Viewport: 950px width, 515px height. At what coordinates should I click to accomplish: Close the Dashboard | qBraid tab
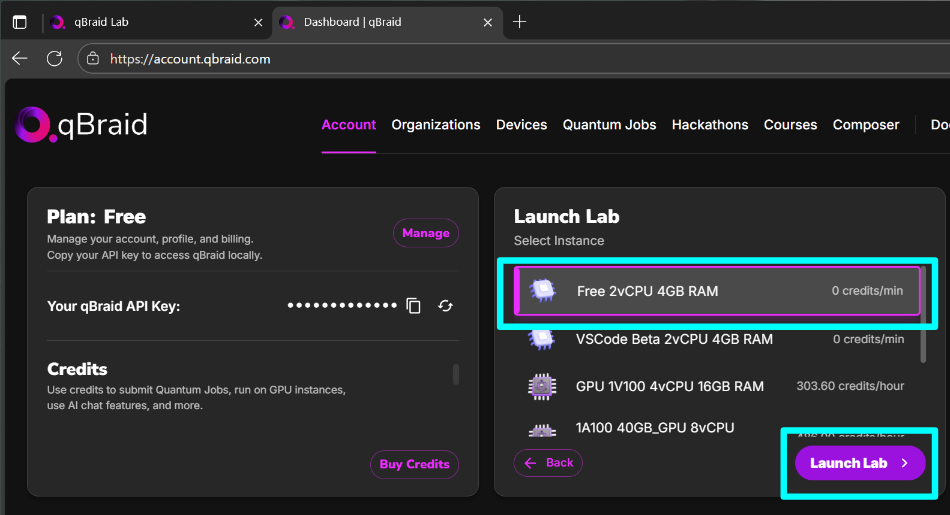488,22
